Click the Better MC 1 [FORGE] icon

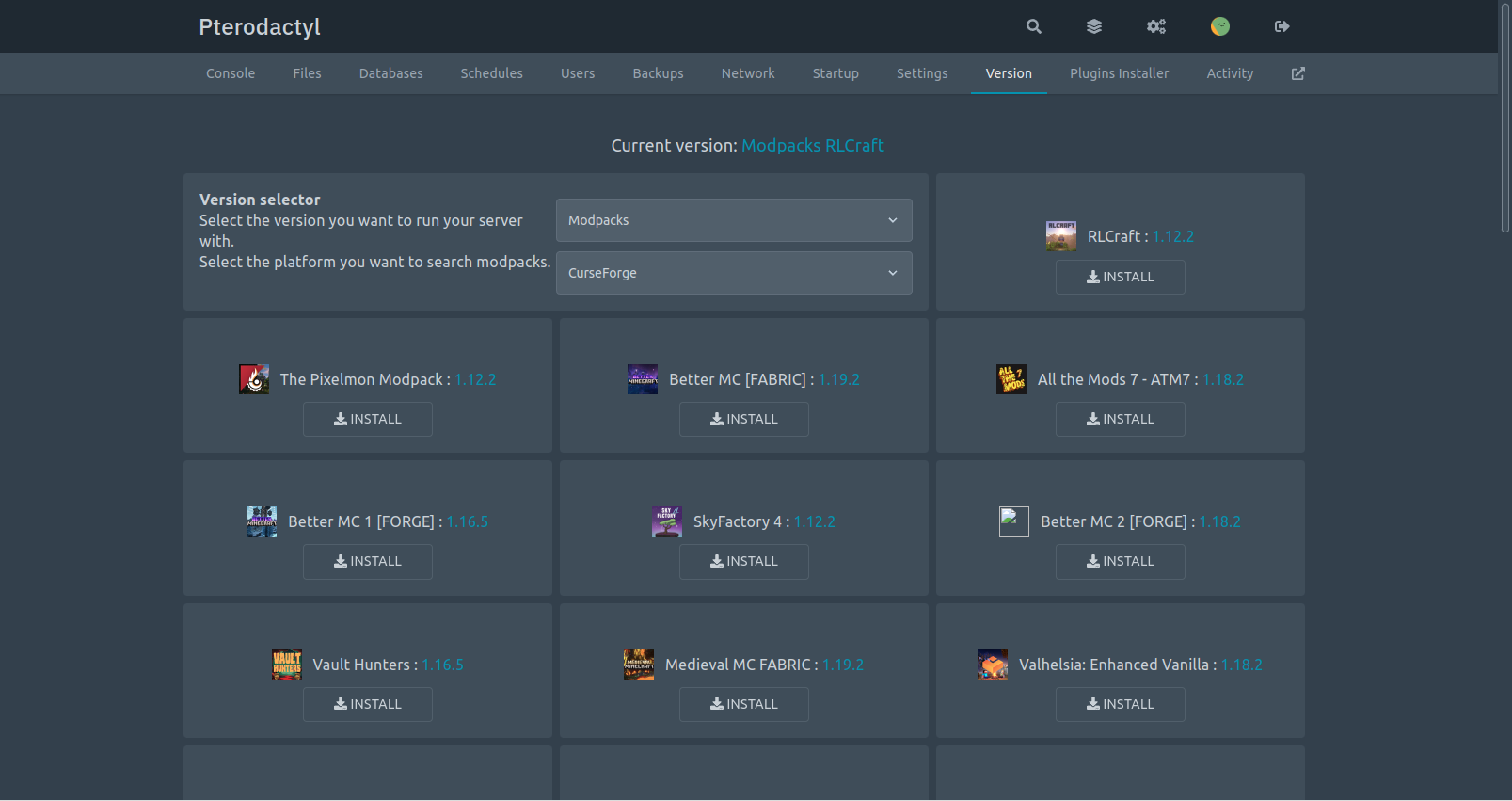262,521
